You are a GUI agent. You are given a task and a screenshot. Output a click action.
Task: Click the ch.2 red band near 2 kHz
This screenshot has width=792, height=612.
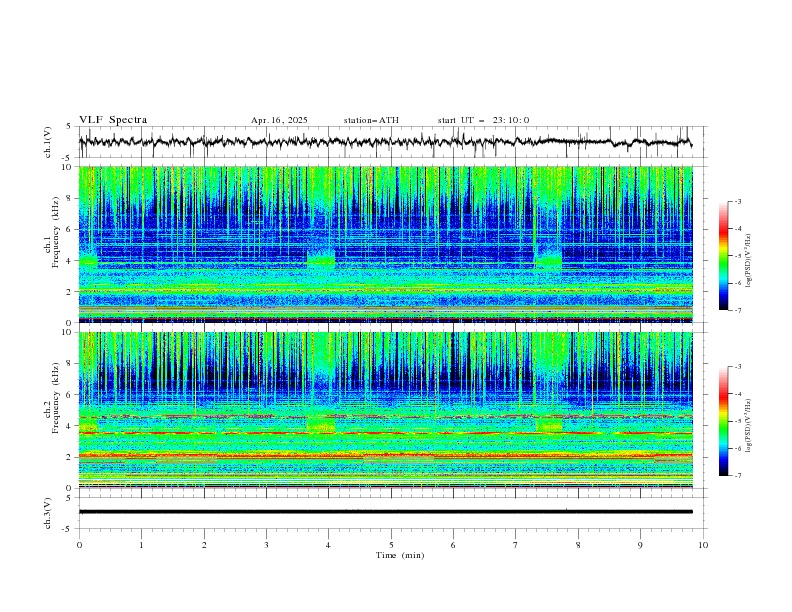click(x=385, y=456)
